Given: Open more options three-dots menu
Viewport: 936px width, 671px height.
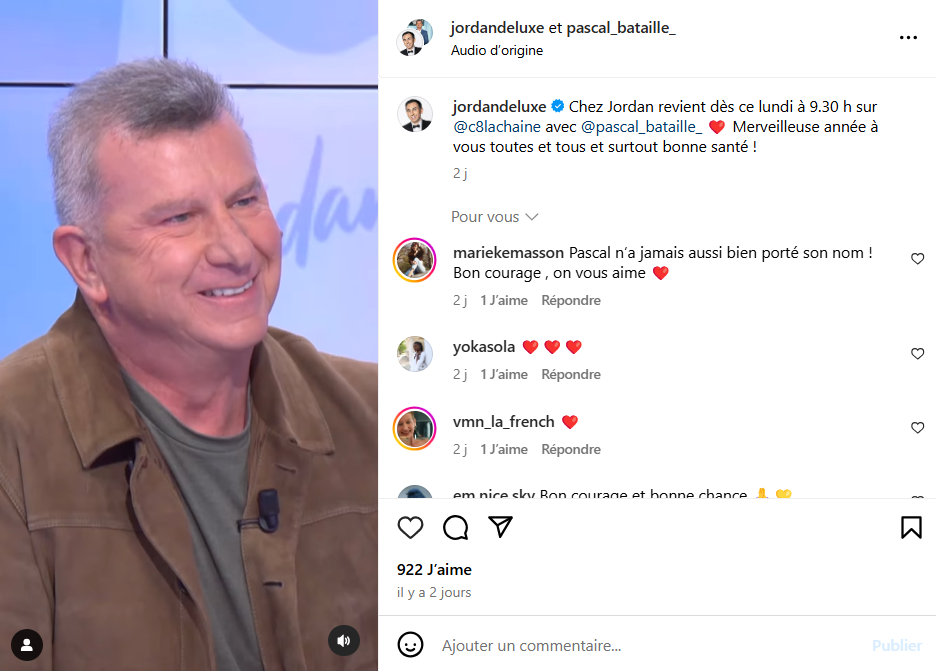Looking at the screenshot, I should (908, 38).
